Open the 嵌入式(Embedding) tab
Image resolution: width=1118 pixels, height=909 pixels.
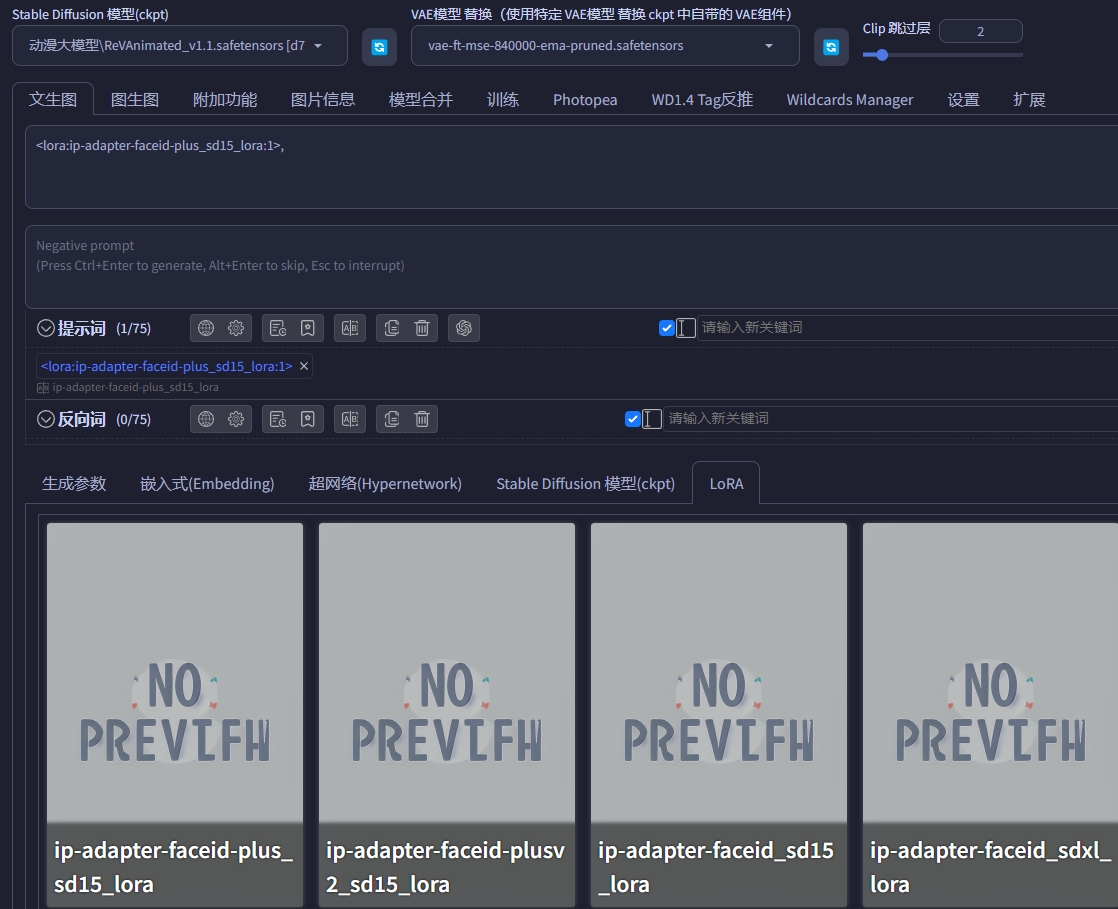(207, 484)
